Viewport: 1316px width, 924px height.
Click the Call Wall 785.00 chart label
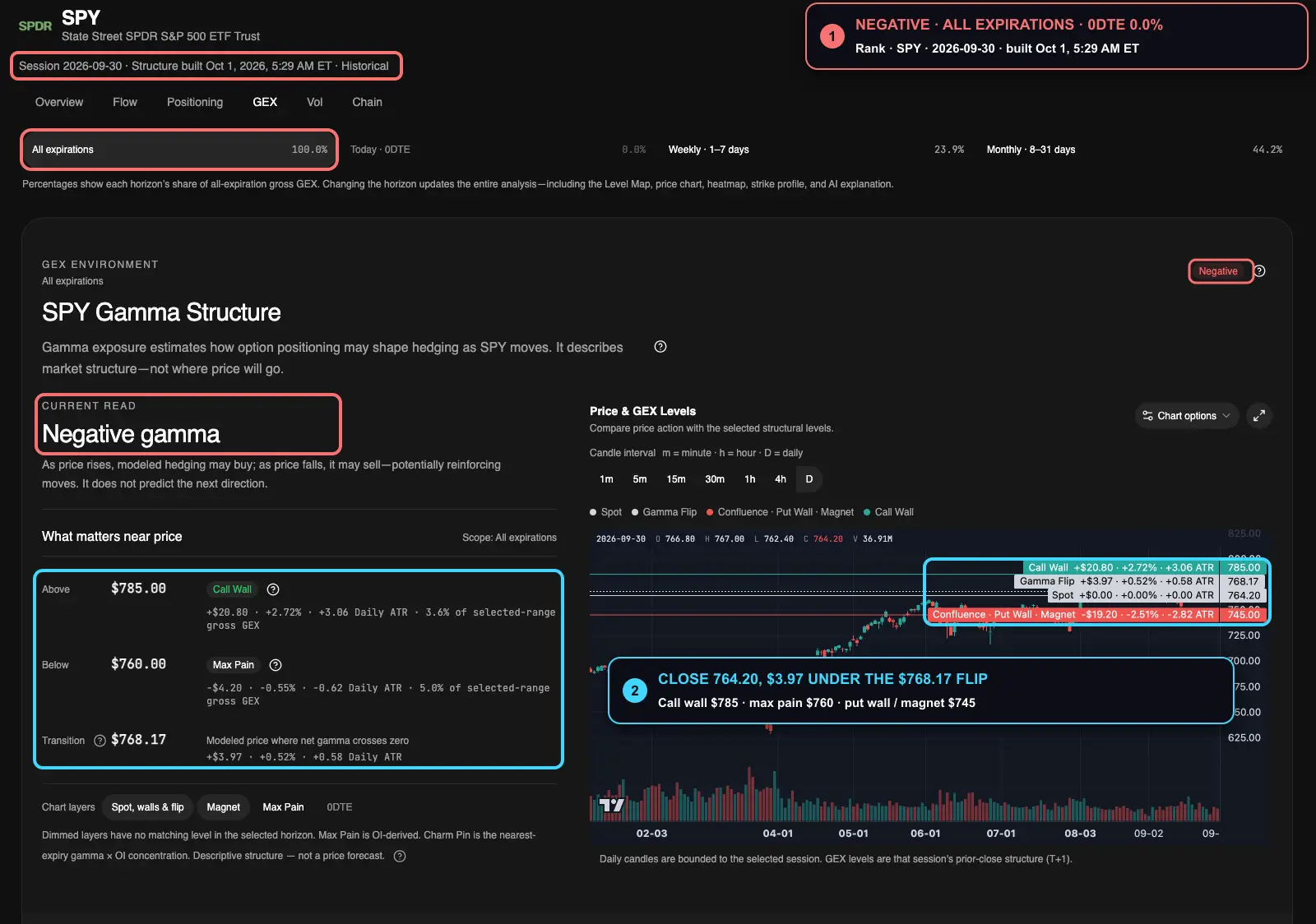[1144, 567]
